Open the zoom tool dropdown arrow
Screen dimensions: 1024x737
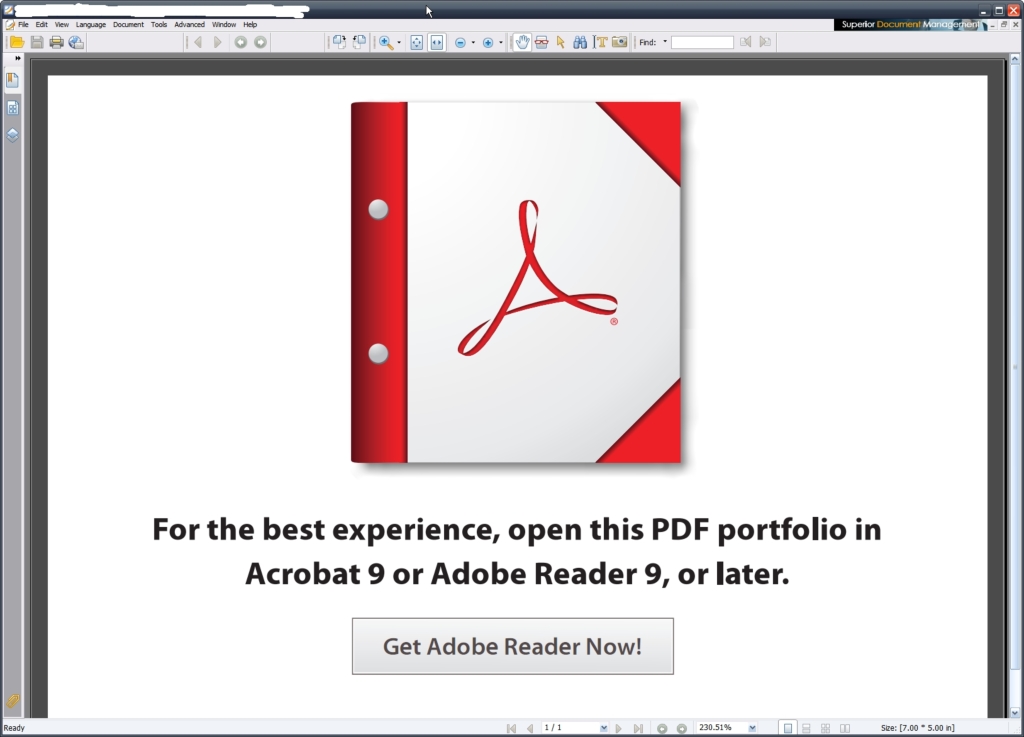pyautogui.click(x=399, y=42)
